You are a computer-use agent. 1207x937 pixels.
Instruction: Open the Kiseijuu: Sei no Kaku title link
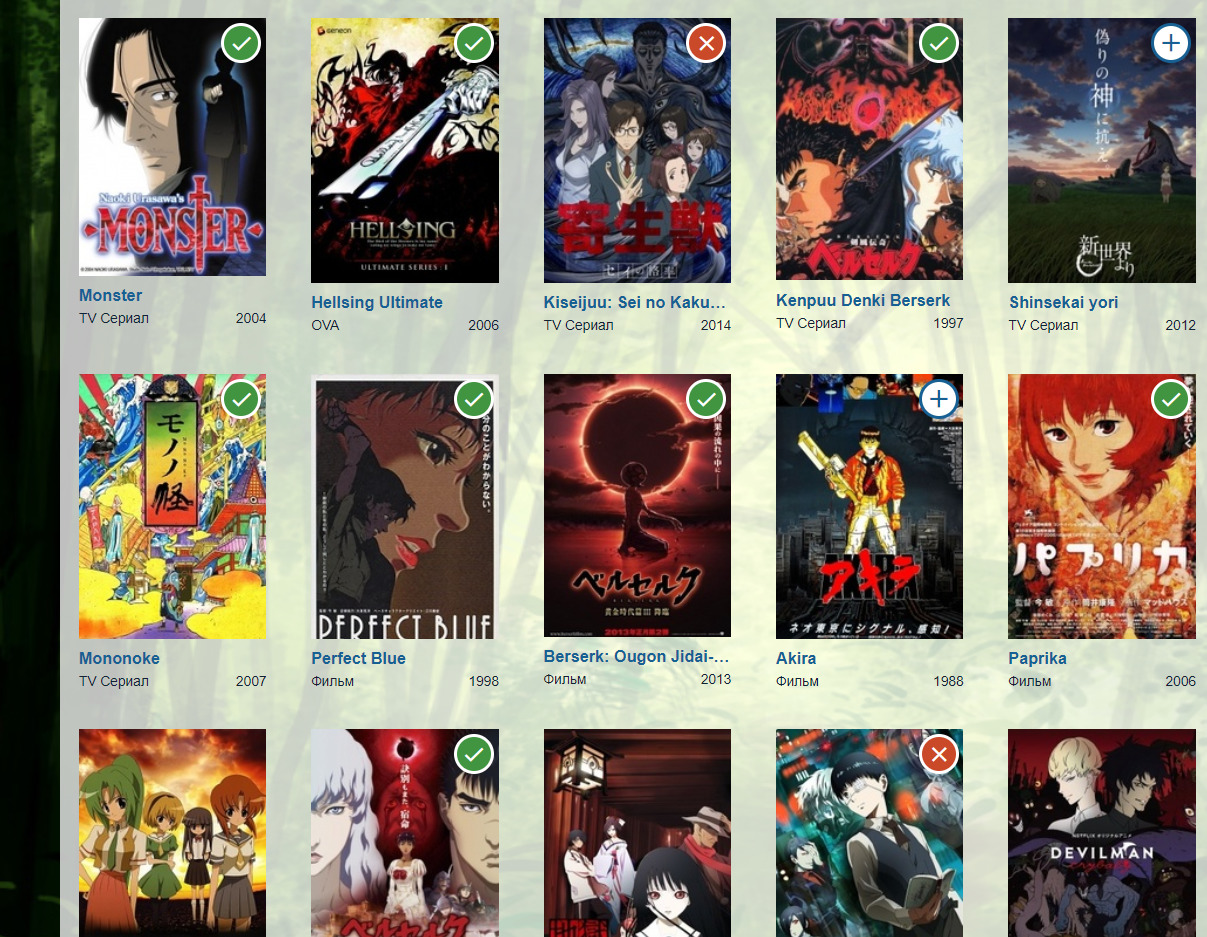(x=635, y=302)
